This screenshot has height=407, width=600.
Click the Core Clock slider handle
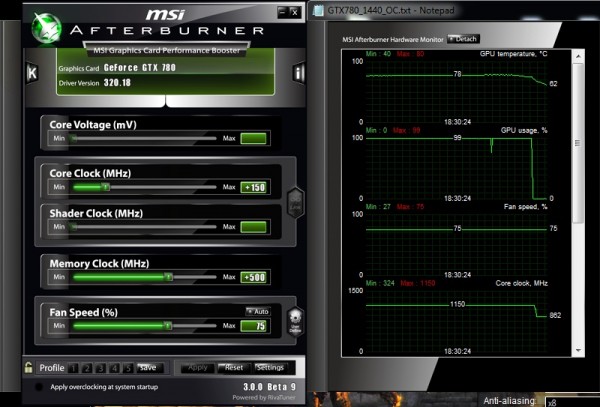(106, 187)
